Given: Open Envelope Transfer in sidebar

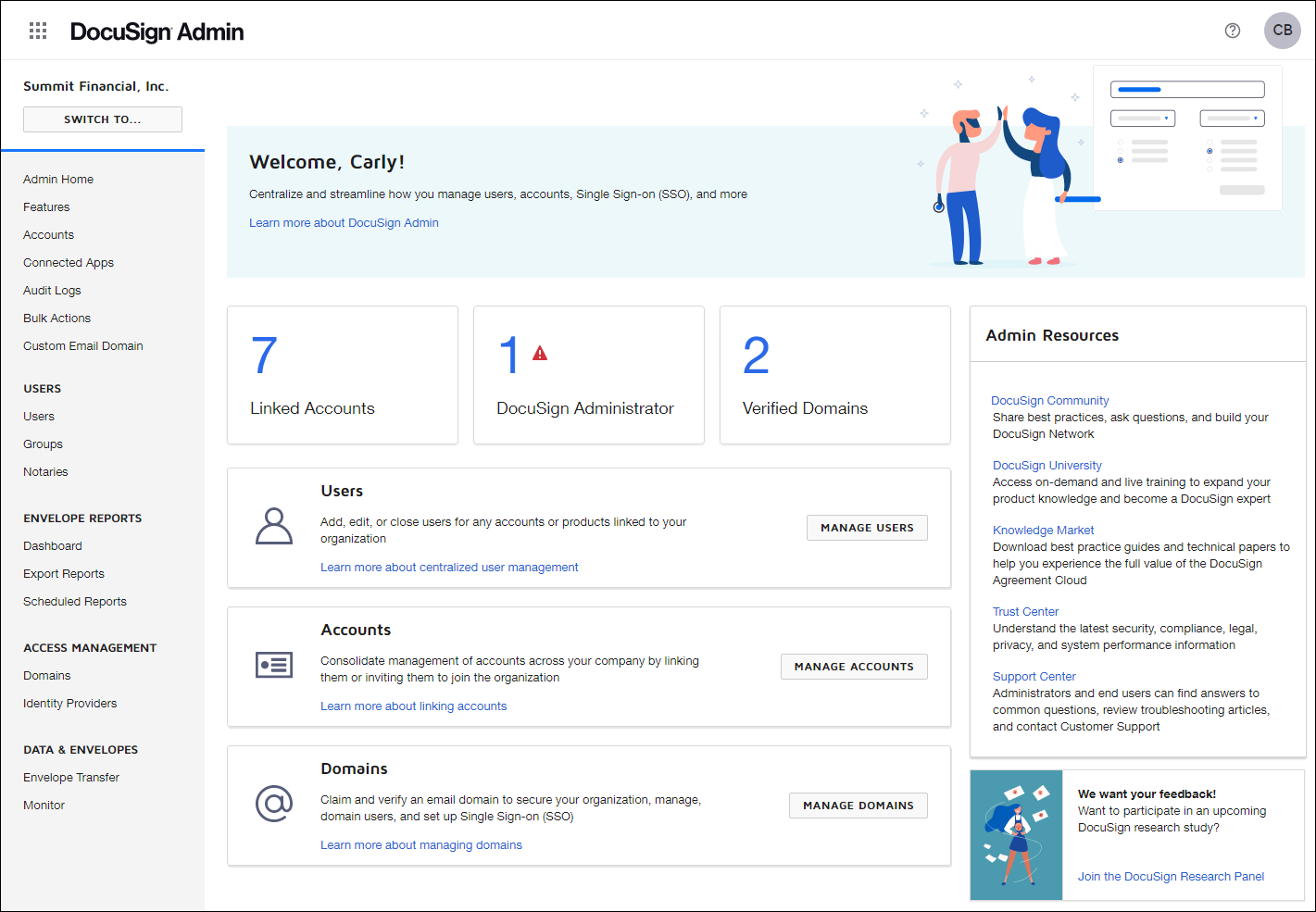Looking at the screenshot, I should tap(71, 778).
